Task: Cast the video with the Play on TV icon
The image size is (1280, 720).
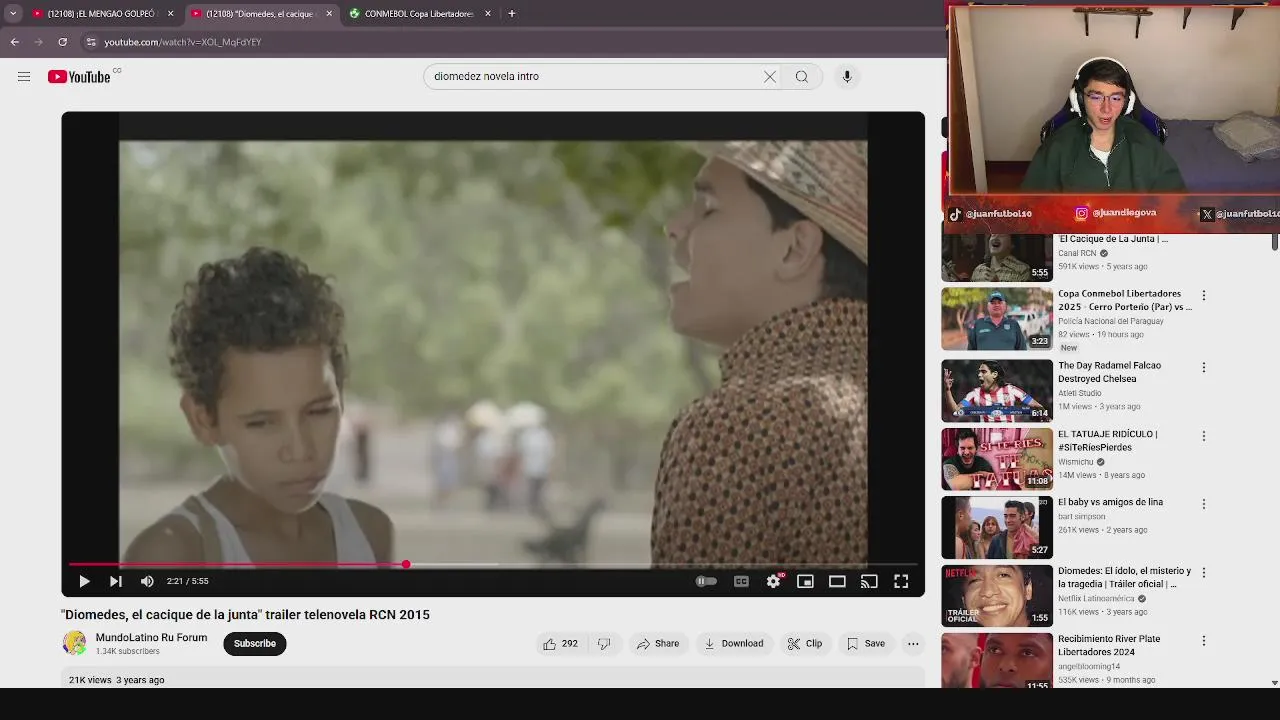Action: [869, 581]
